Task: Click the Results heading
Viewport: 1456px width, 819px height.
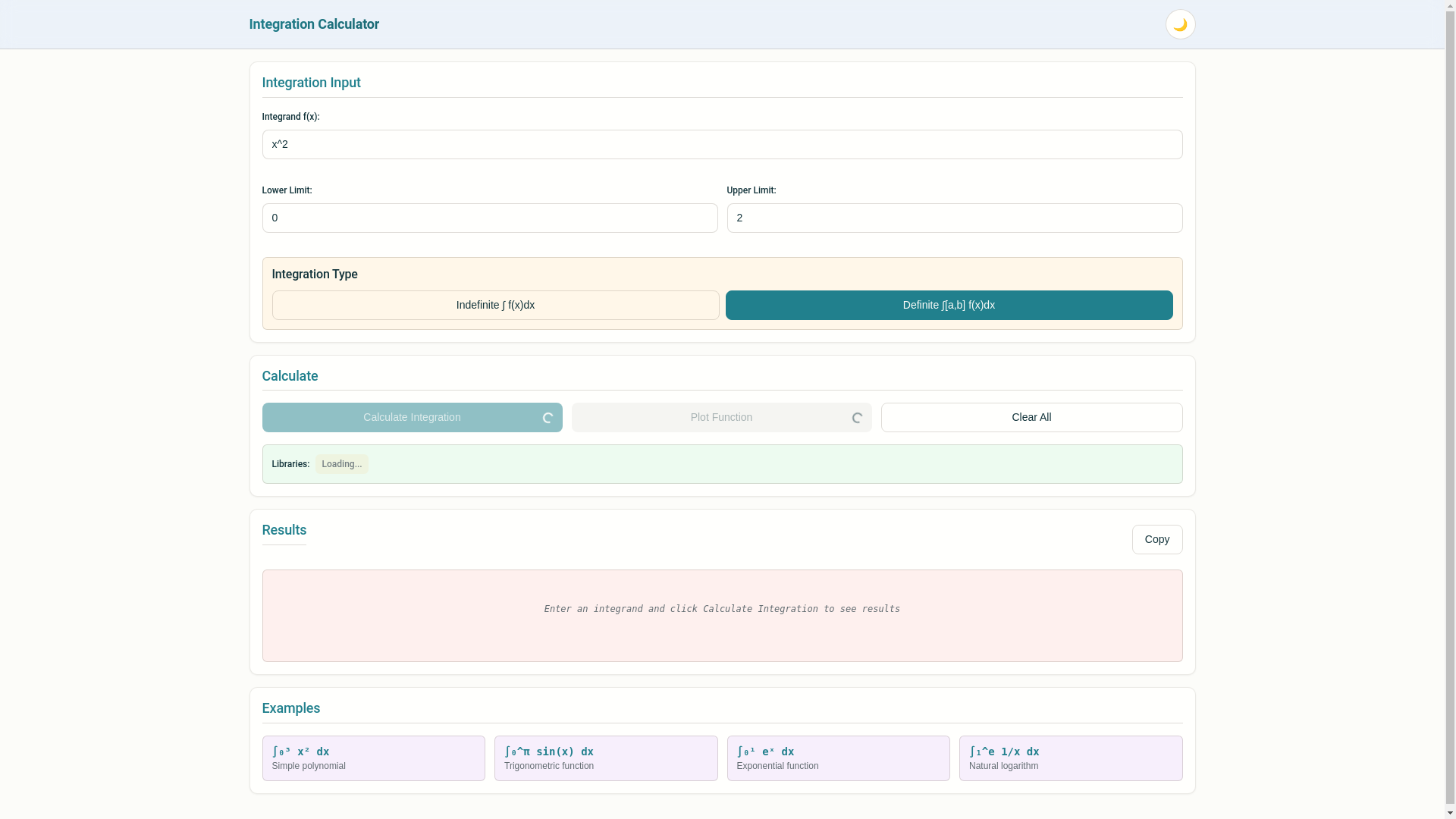Action: coord(284,530)
